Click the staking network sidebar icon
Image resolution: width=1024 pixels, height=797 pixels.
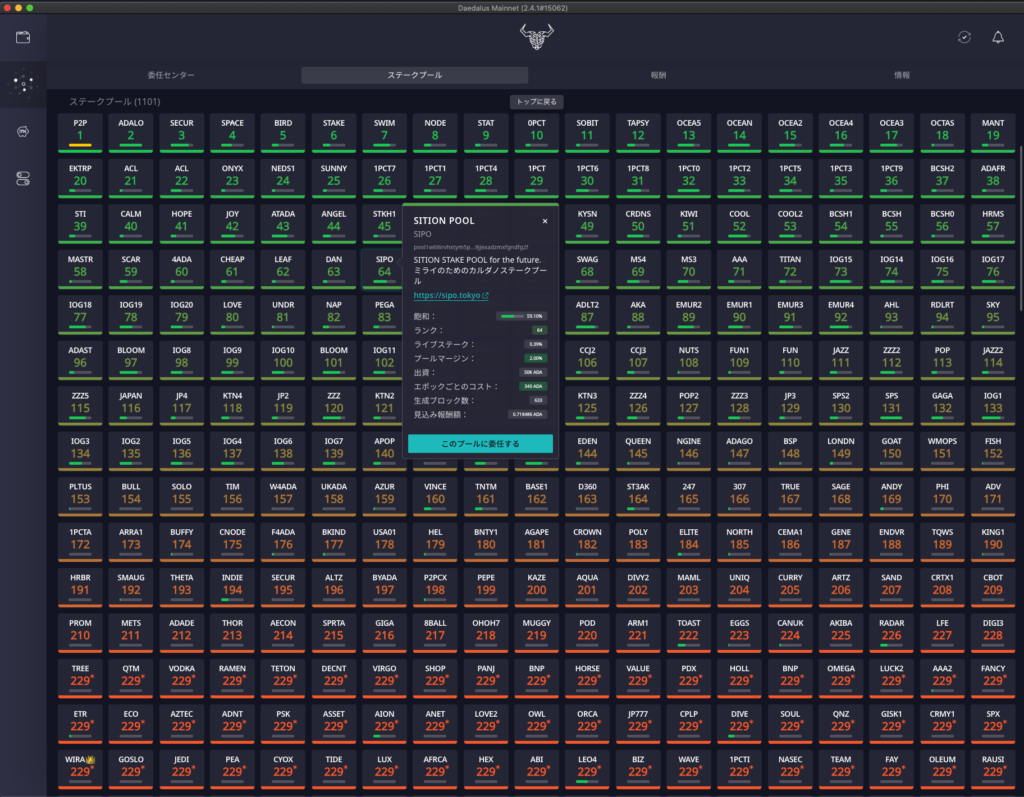(23, 85)
